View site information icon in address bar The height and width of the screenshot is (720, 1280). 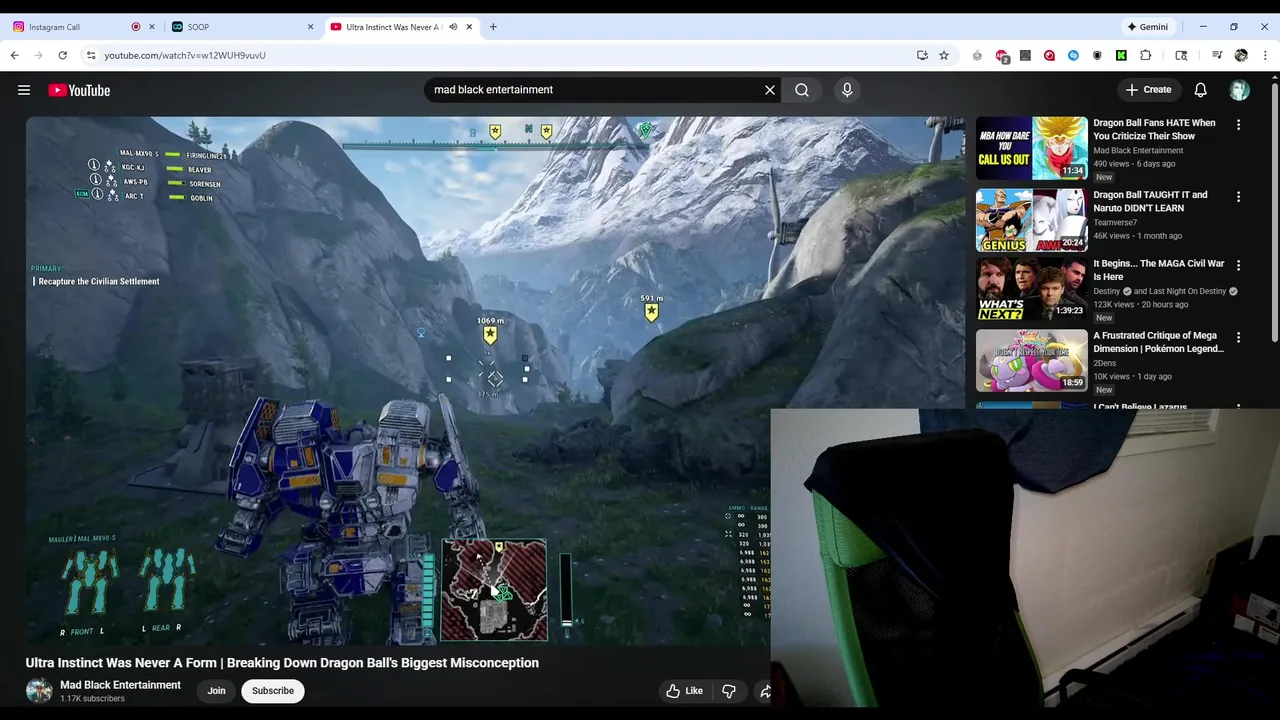tap(91, 55)
